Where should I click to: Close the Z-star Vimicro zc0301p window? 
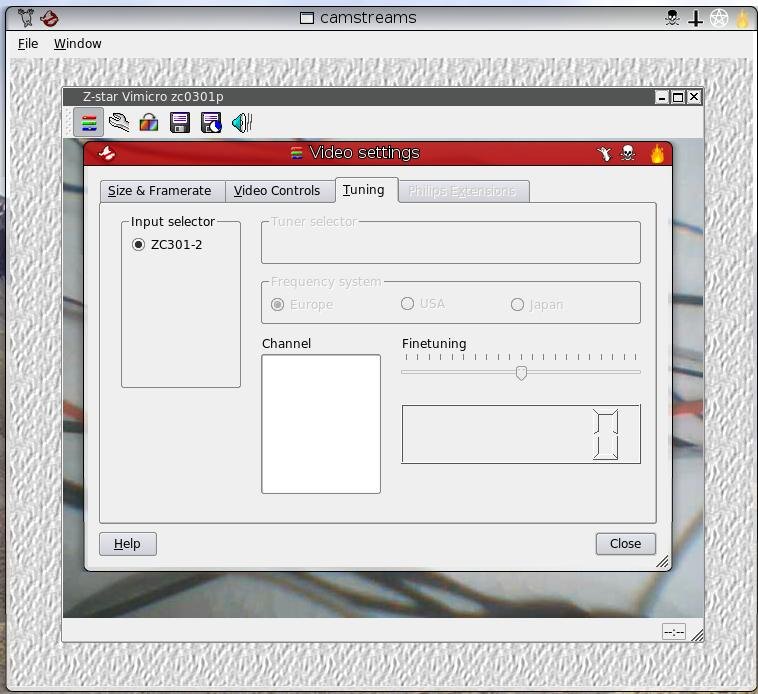[x=694, y=97]
